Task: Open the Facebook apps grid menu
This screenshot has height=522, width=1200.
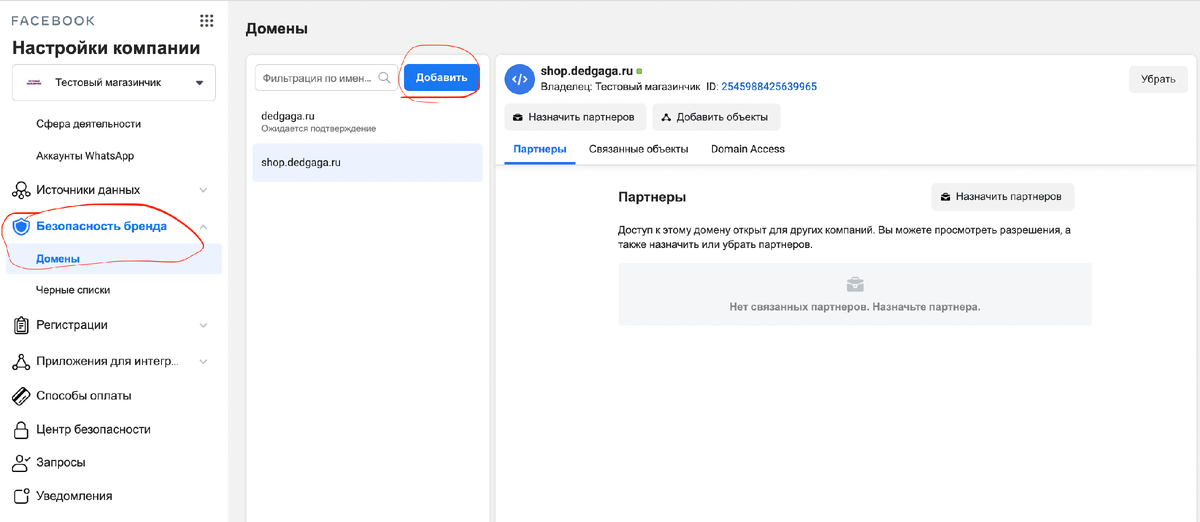Action: click(207, 20)
